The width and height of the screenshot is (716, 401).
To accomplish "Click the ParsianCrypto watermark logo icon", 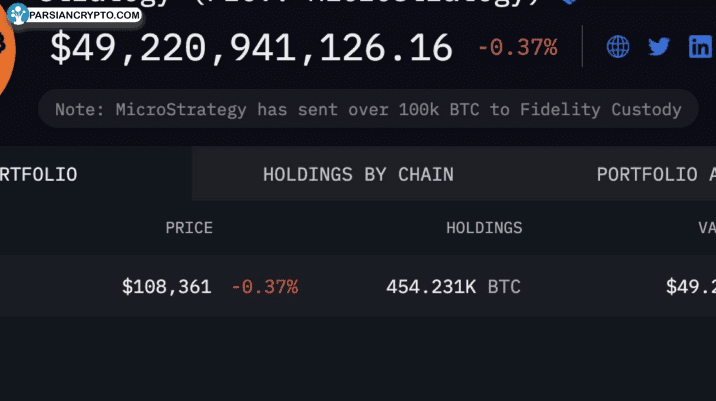I will coord(18,14).
